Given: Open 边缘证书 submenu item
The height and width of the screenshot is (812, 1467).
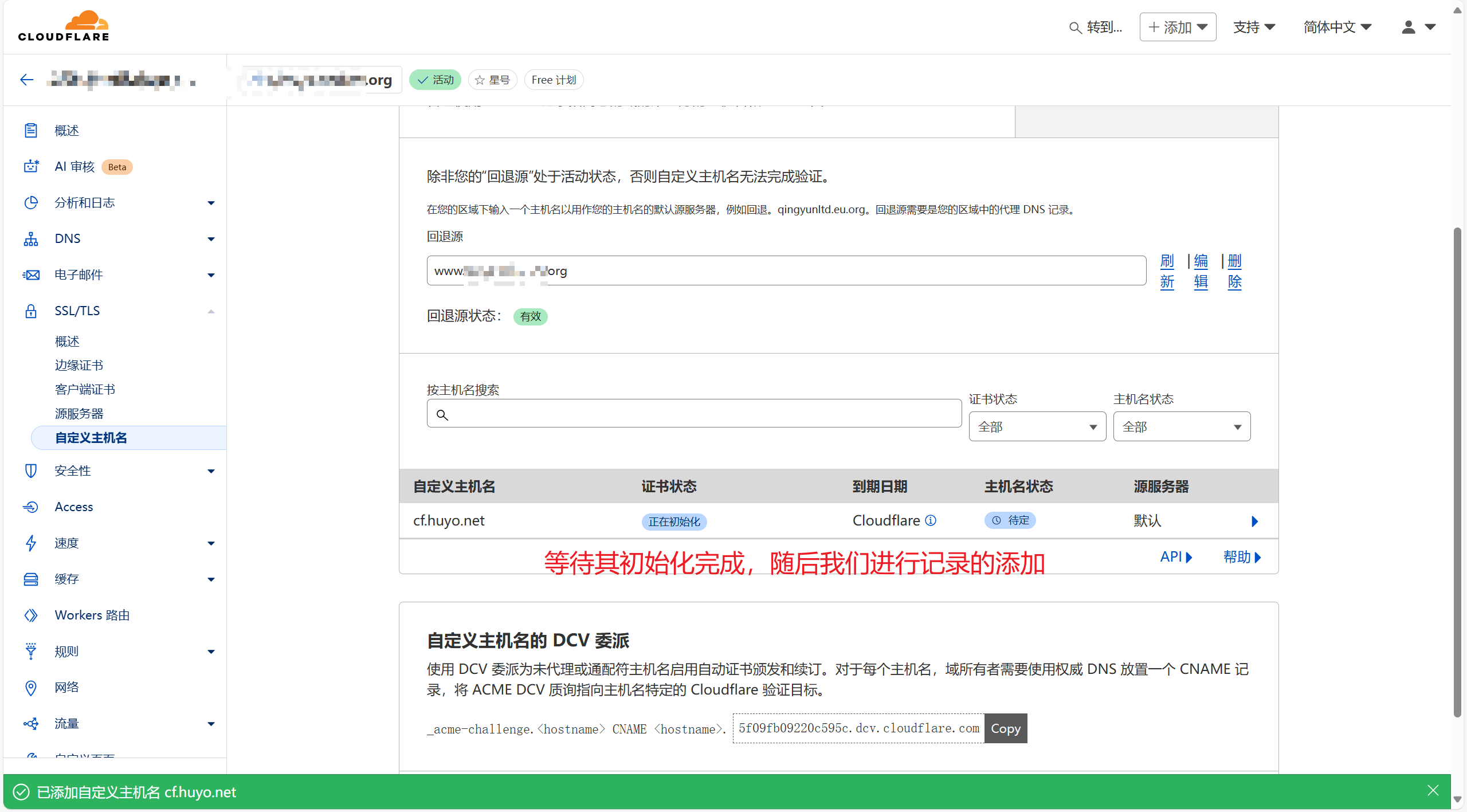Looking at the screenshot, I should click(x=79, y=366).
